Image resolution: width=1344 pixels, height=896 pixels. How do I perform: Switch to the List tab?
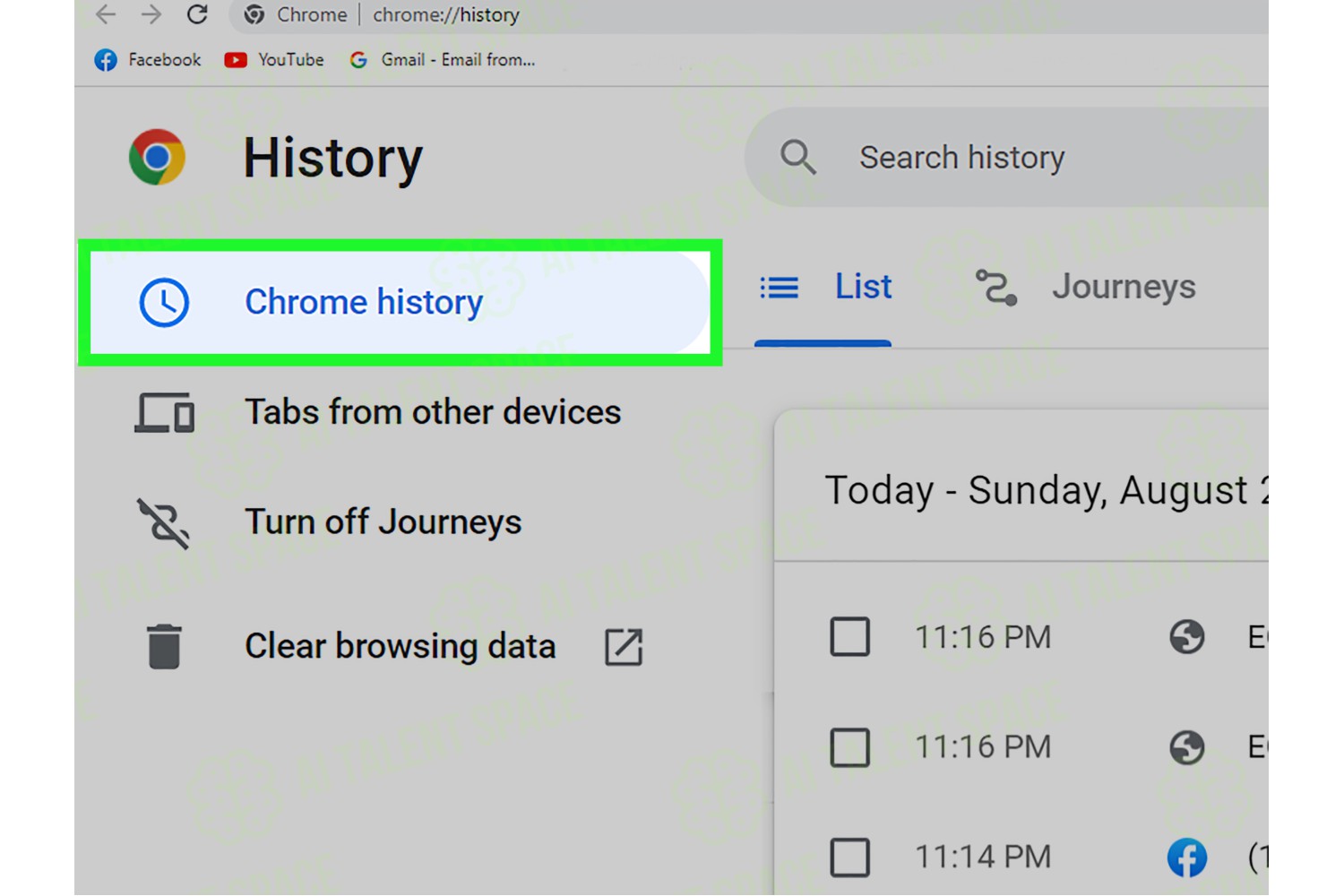click(x=823, y=288)
